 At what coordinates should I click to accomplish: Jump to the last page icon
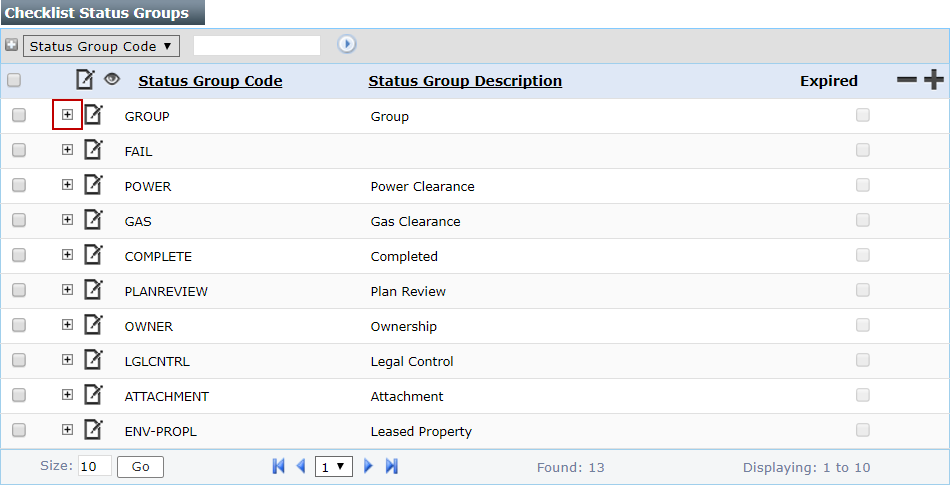pyautogui.click(x=392, y=466)
